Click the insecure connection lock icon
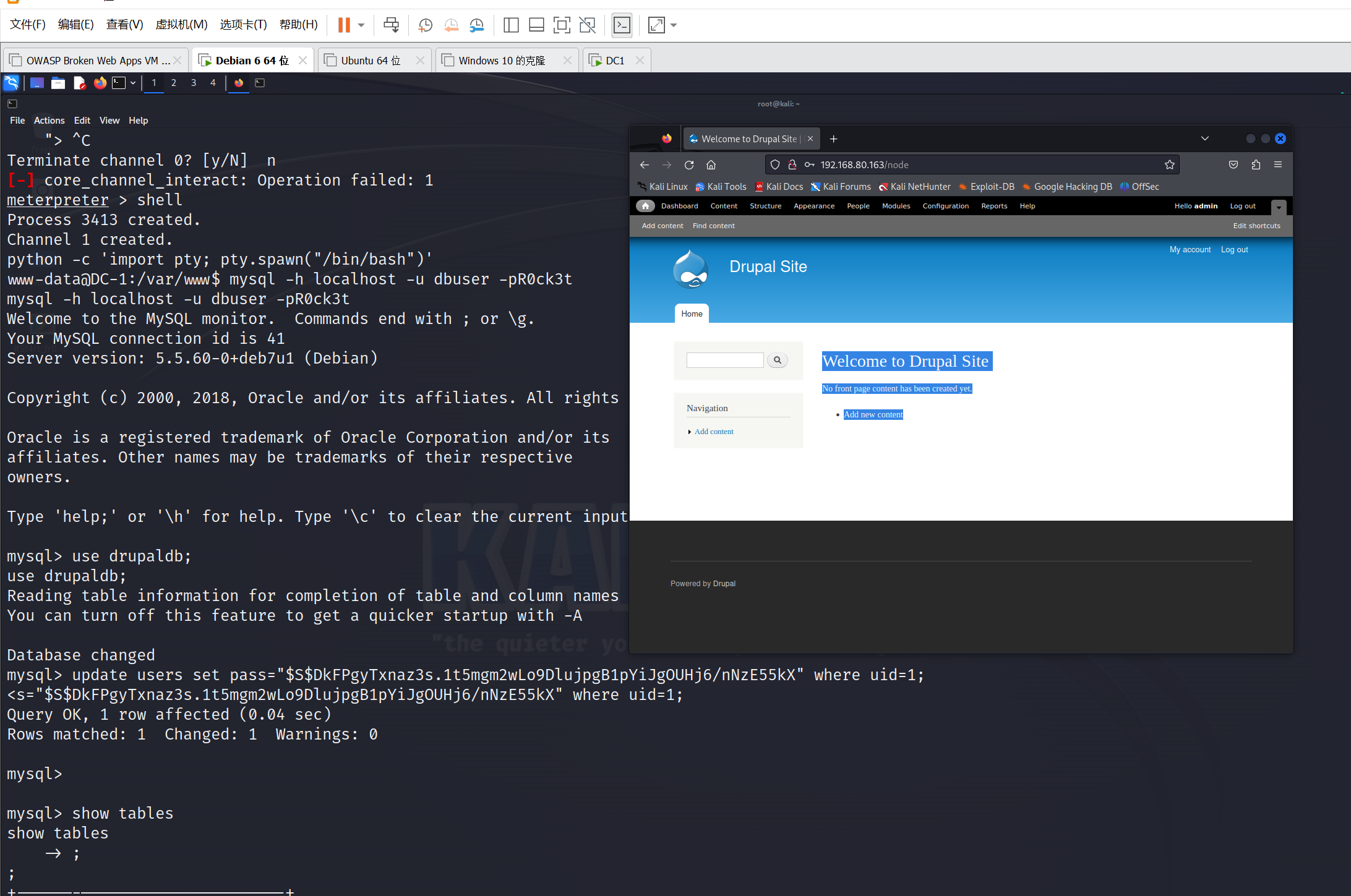 (x=792, y=164)
